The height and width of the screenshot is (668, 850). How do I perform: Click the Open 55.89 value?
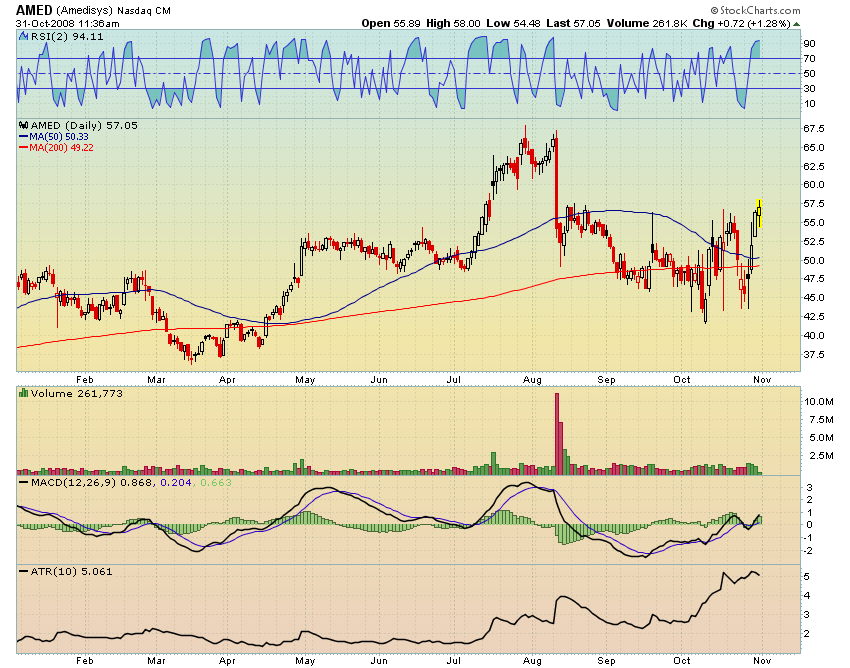pos(391,23)
